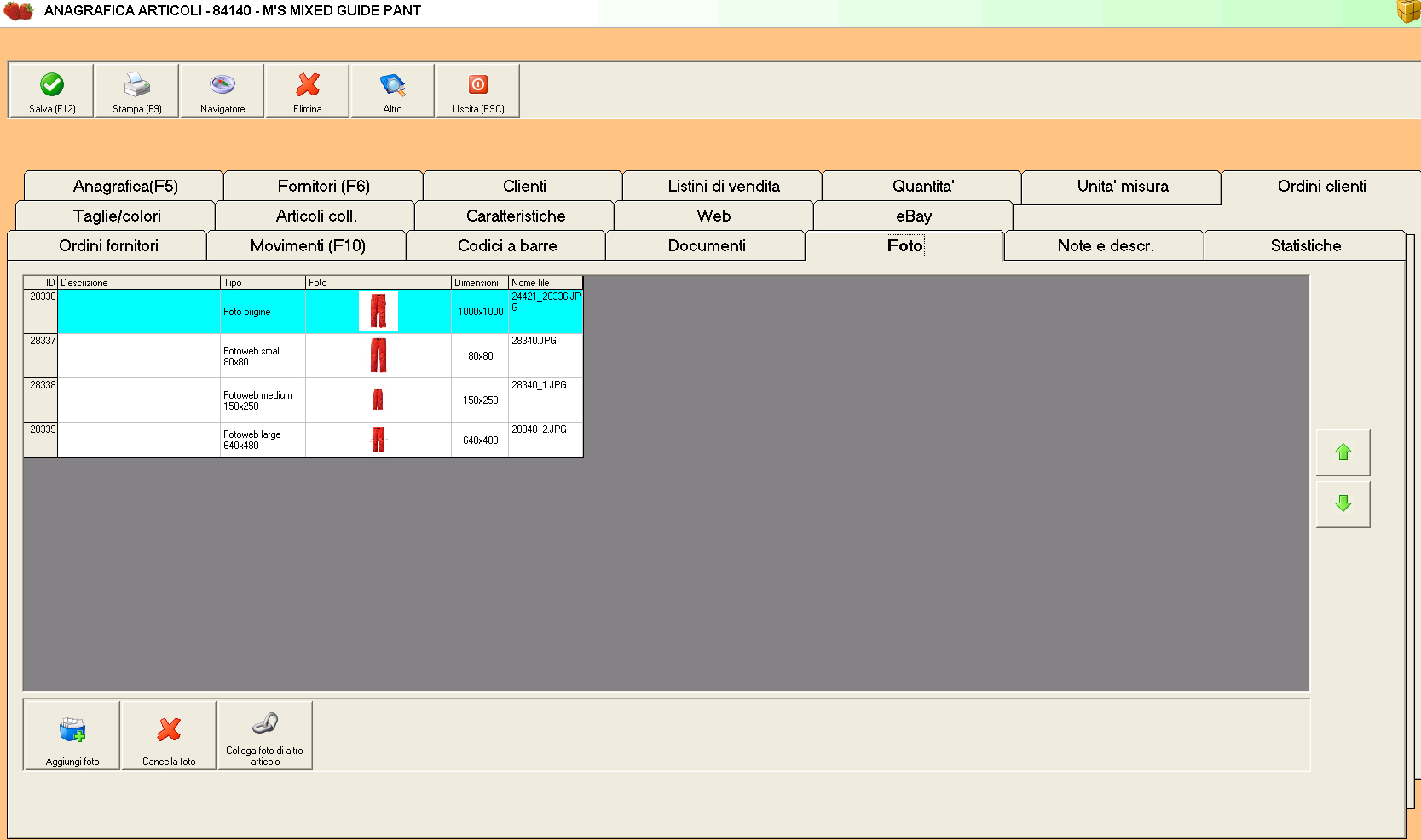Click the empty Descrizione cell of row 28337

[x=139, y=355]
